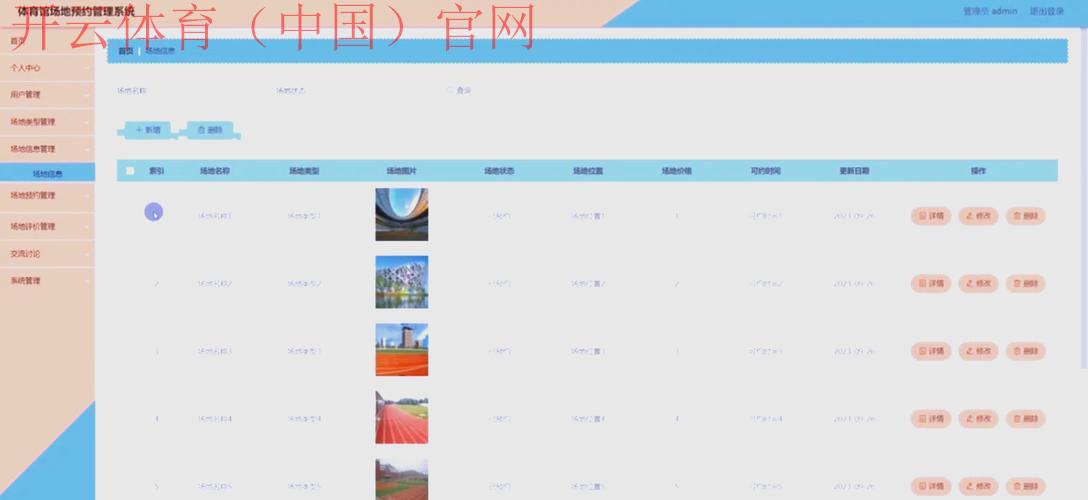Open the stadium interior thumbnail in row 1
Viewport: 1088px width, 500px height.
pyautogui.click(x=402, y=214)
